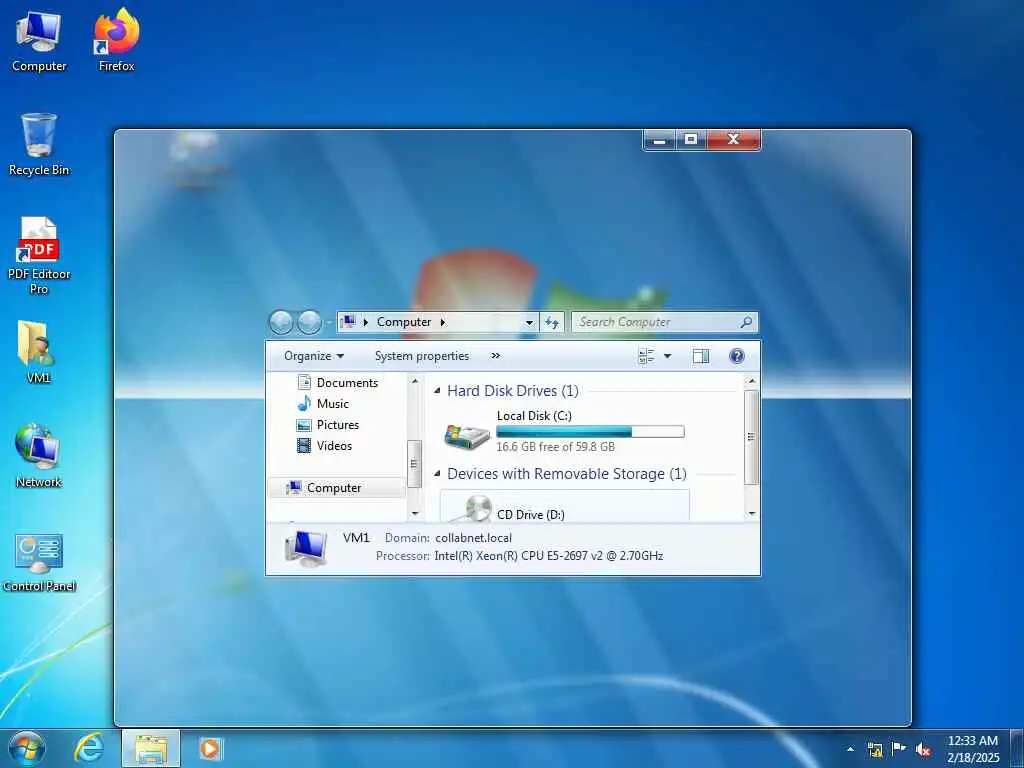Click the Music library in sidebar

(323, 404)
